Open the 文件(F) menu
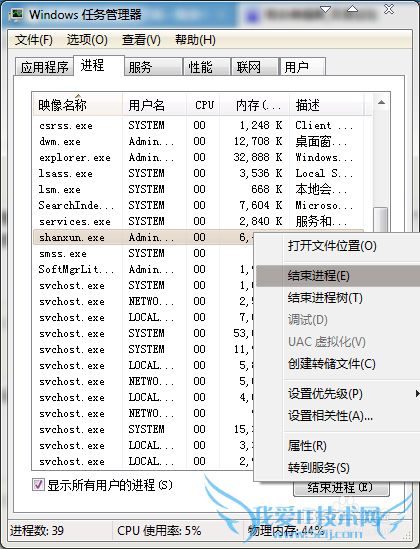The image size is (420, 549). [x=34, y=40]
